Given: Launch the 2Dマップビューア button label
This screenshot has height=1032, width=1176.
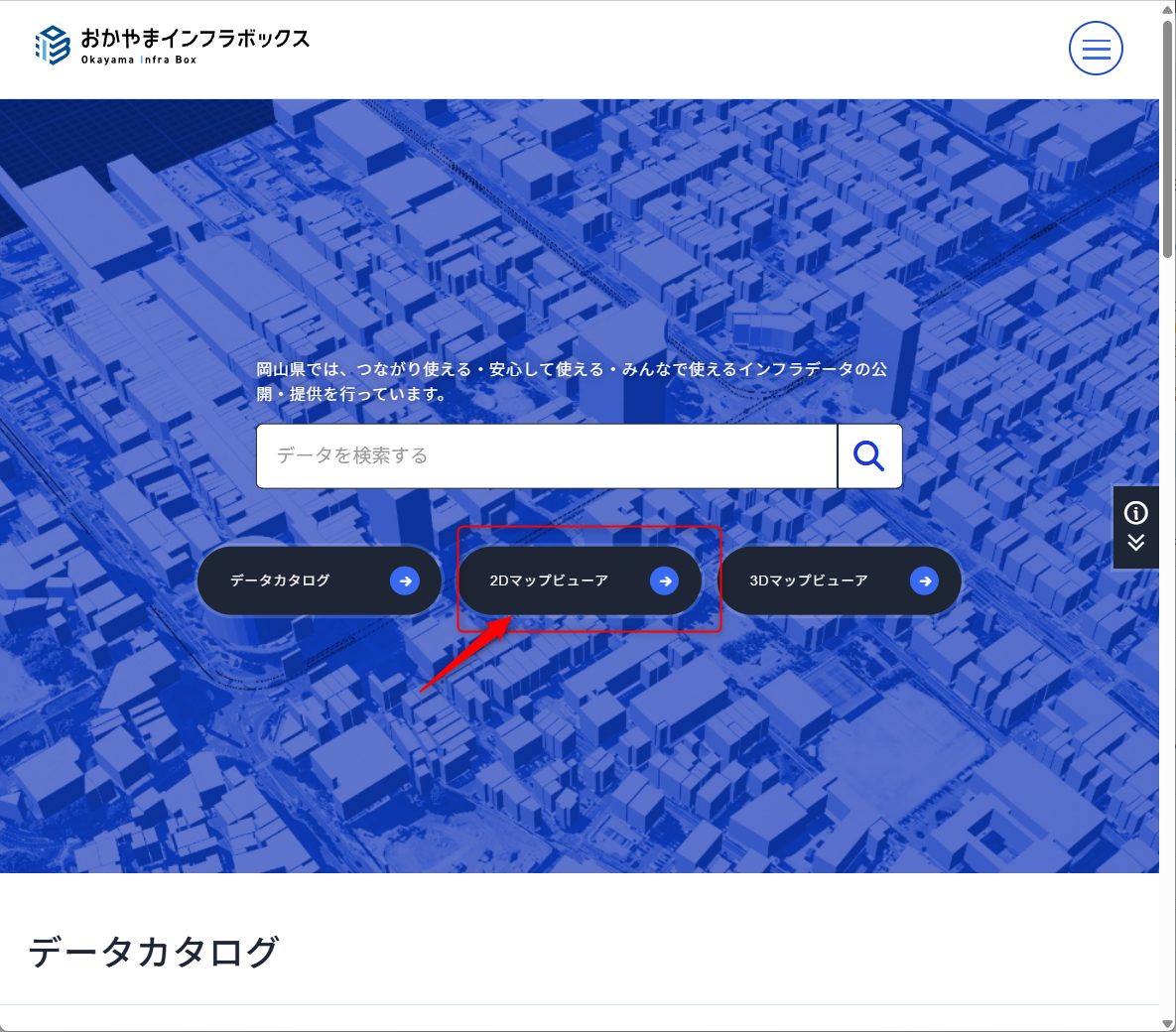Looking at the screenshot, I should coord(549,580).
